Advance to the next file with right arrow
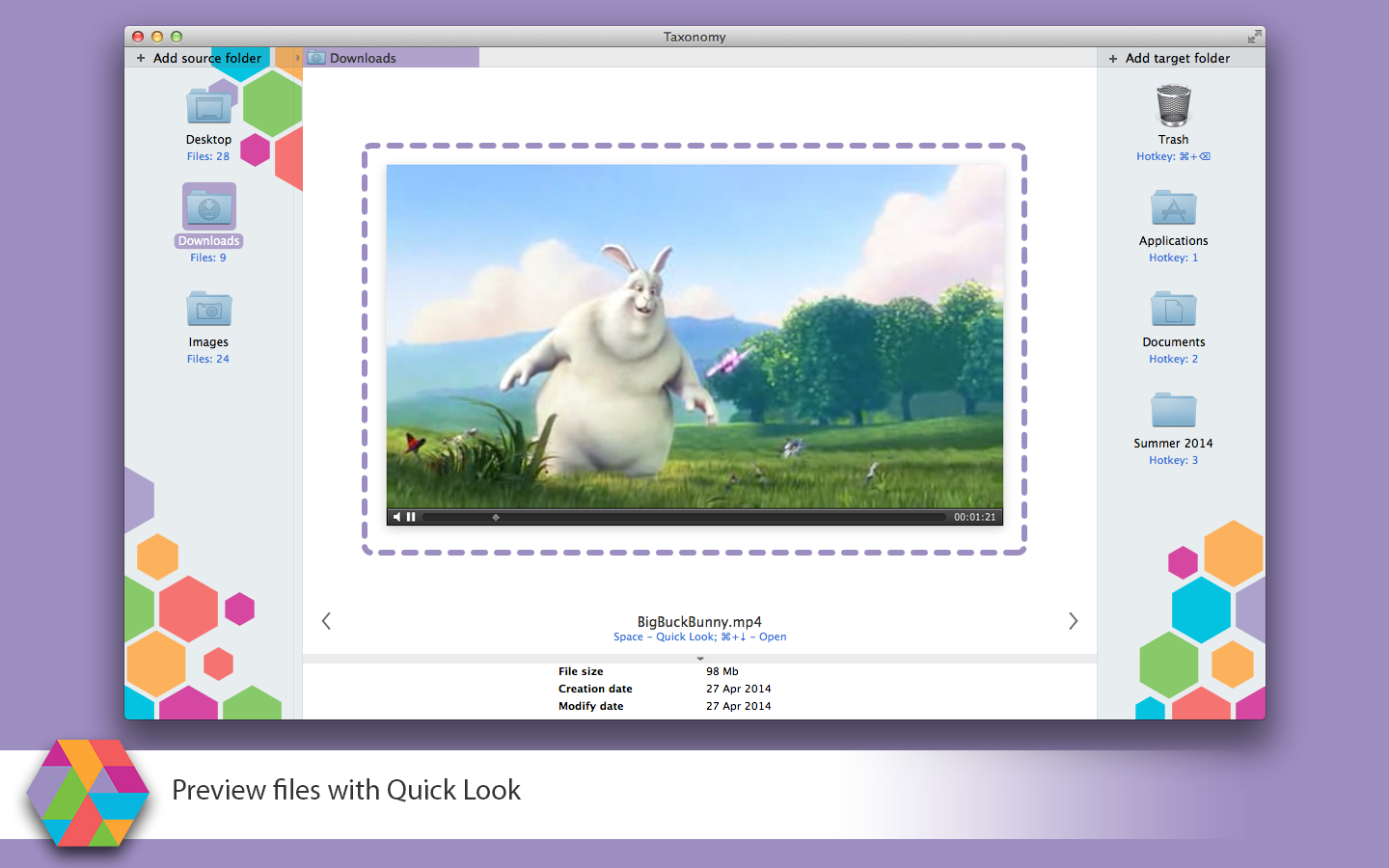 click(x=1073, y=621)
